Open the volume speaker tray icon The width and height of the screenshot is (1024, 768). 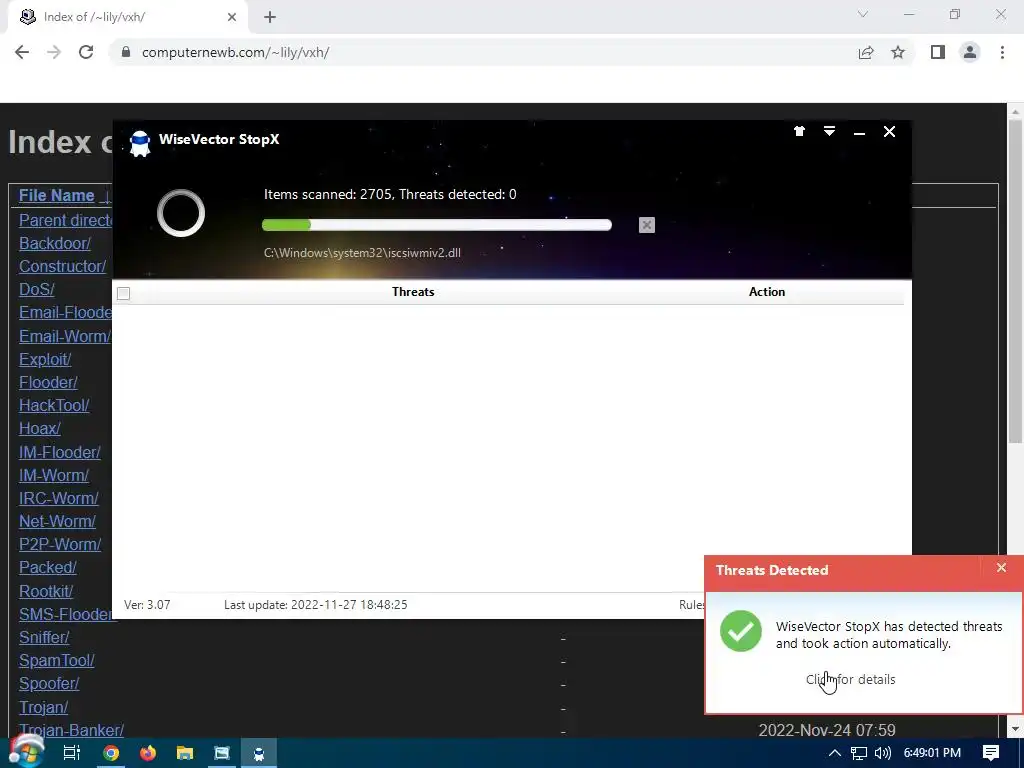[x=882, y=753]
